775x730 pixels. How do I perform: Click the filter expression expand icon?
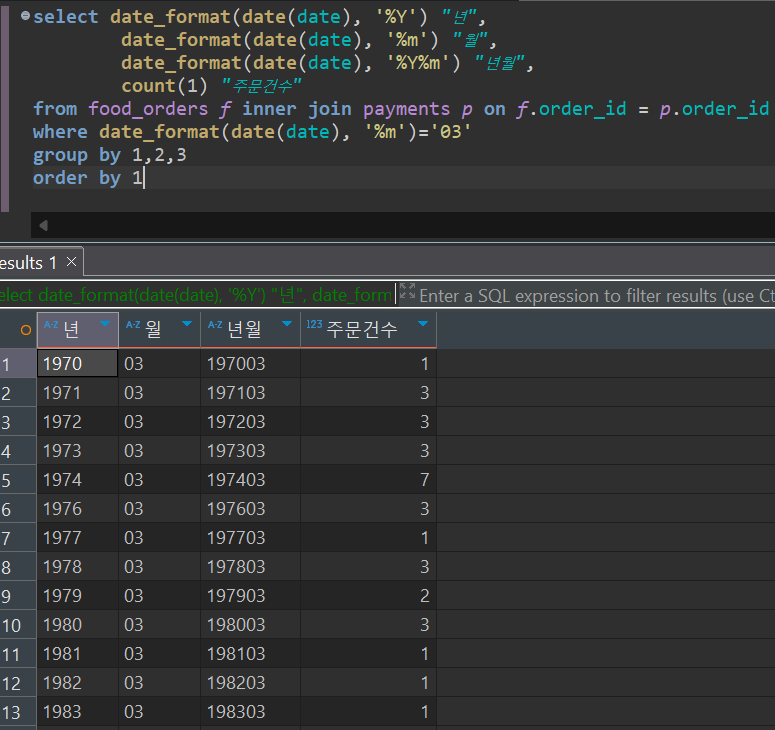[x=407, y=291]
